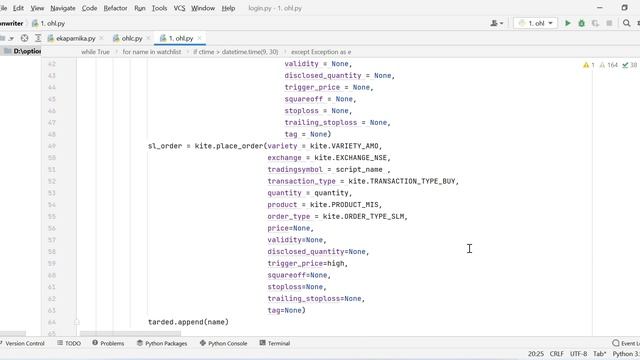Open the Navigate menu
640x360 pixels.
(62, 8)
